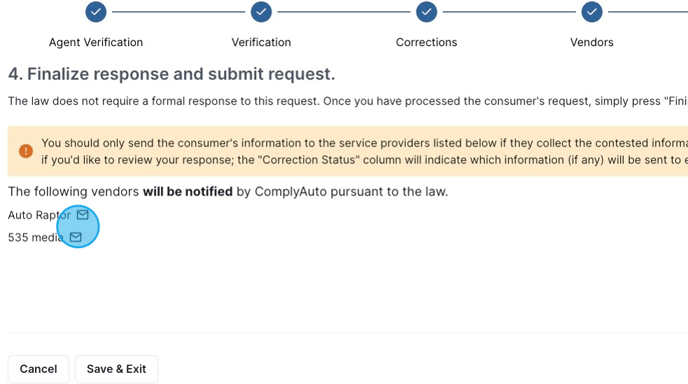Click the Vendors step checkmark circle

(592, 12)
